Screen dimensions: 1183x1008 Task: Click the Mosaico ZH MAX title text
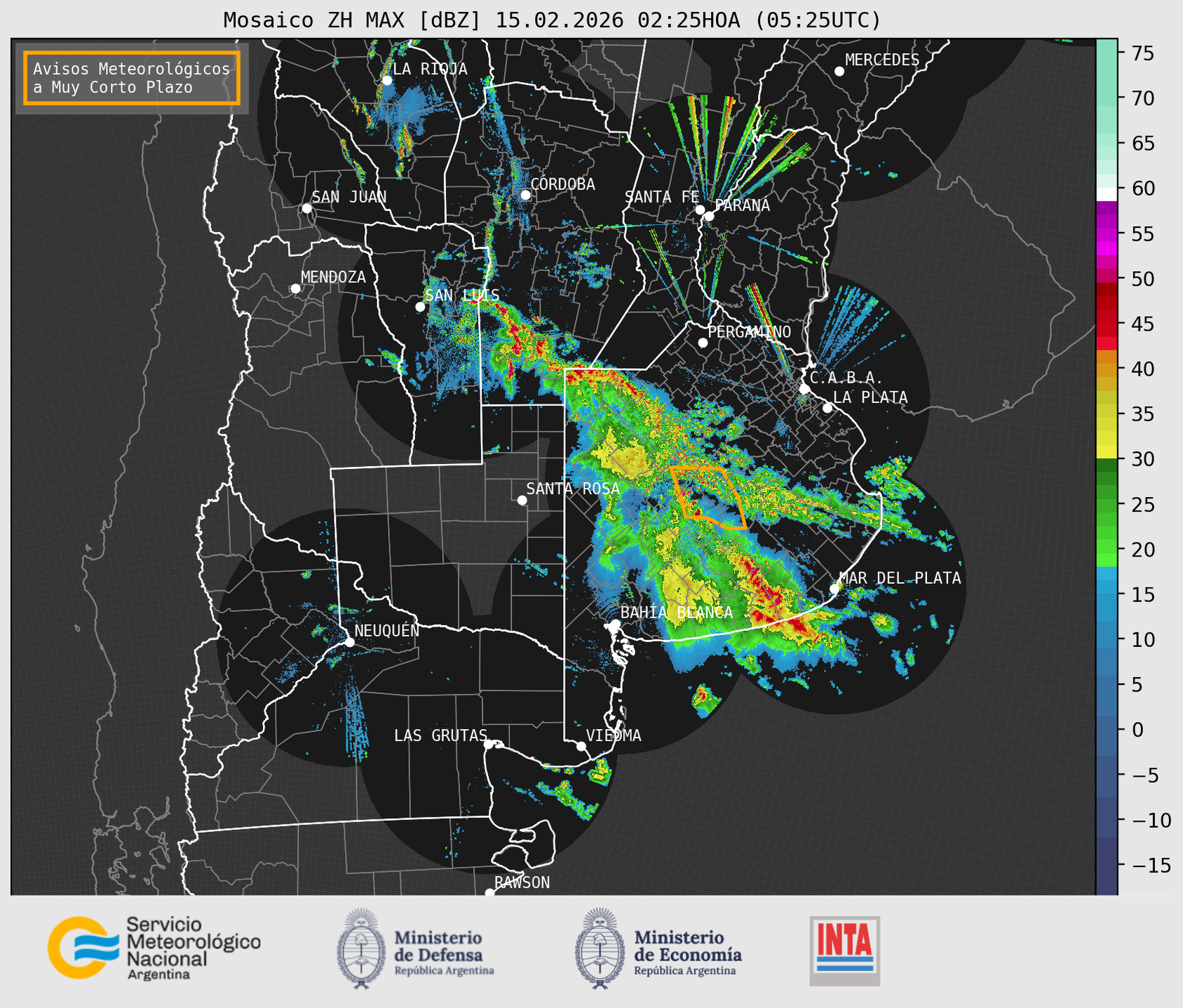552,20
